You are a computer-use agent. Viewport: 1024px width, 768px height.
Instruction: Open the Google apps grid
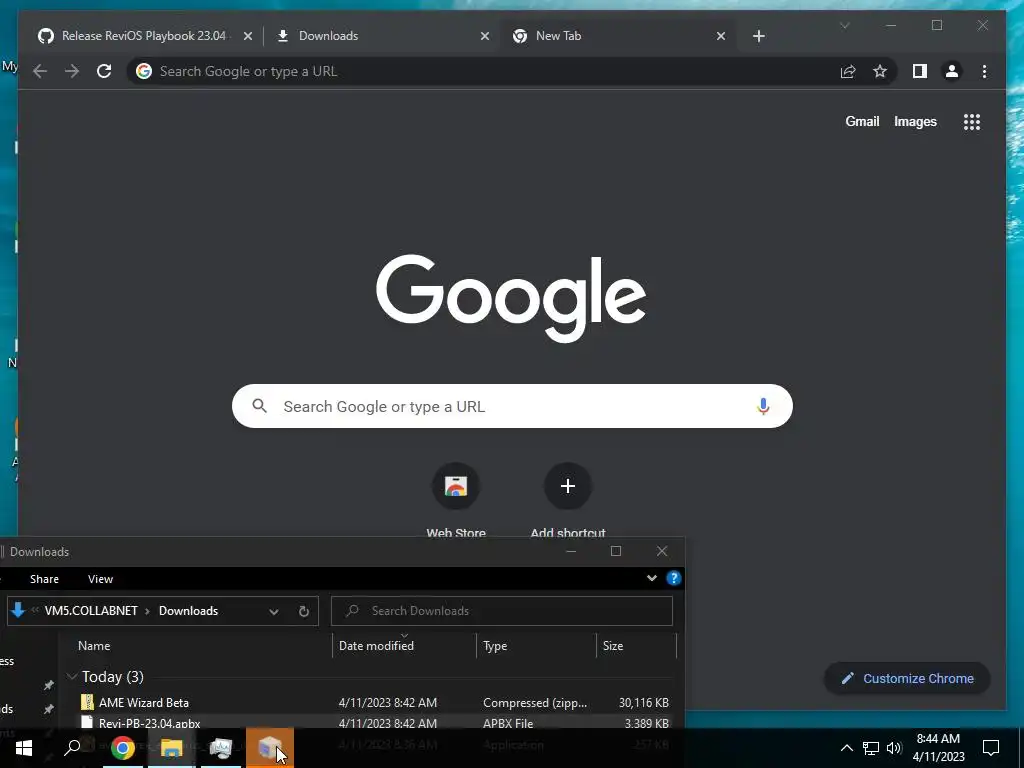[972, 122]
